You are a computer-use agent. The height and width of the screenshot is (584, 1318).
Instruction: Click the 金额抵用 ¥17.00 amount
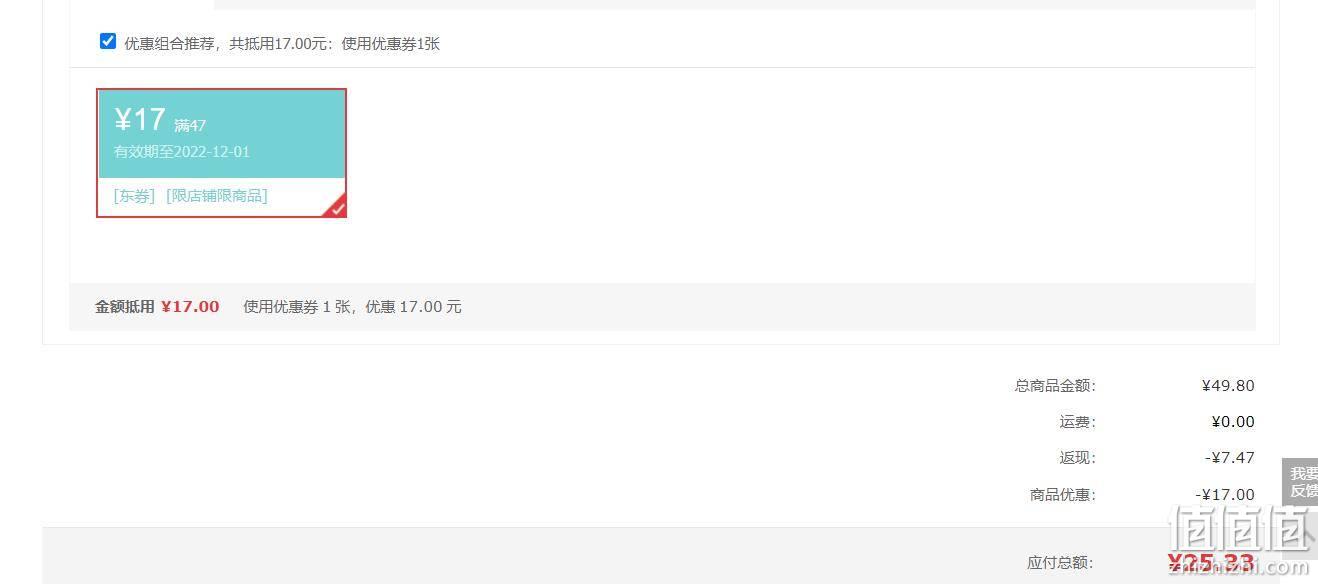point(190,307)
